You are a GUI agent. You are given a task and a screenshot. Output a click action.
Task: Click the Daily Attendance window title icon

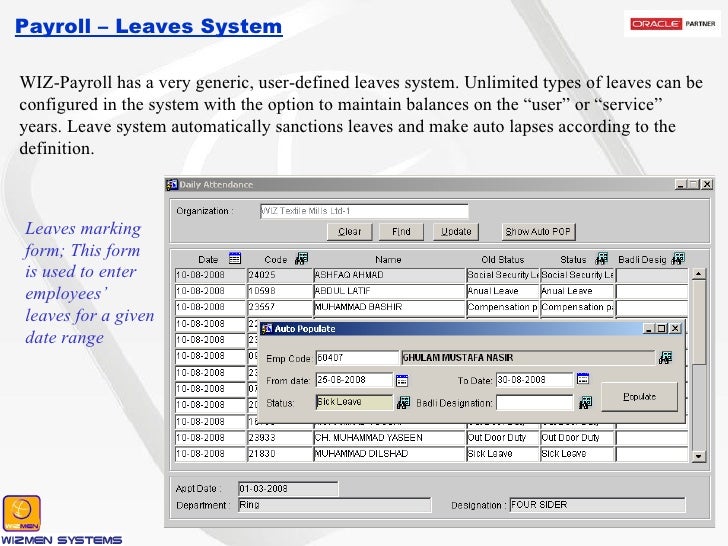pos(172,184)
